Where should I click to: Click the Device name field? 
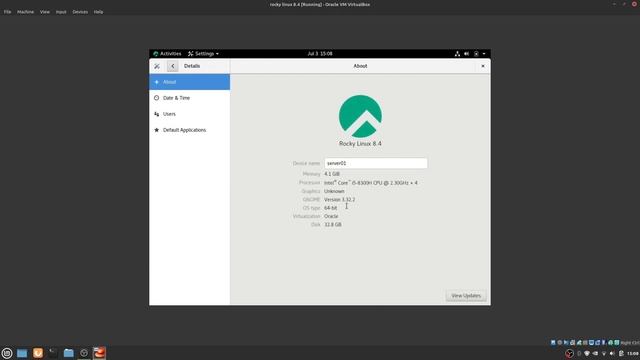(376, 163)
